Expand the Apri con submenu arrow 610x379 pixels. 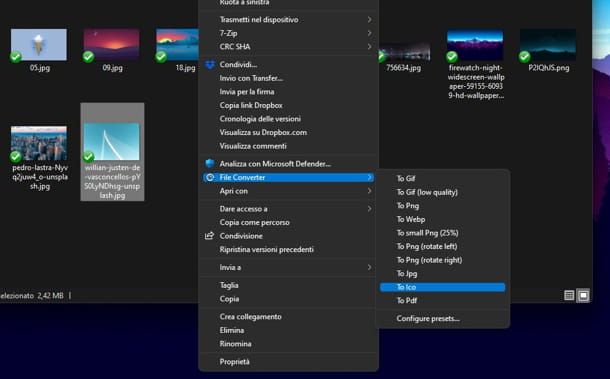(369, 191)
